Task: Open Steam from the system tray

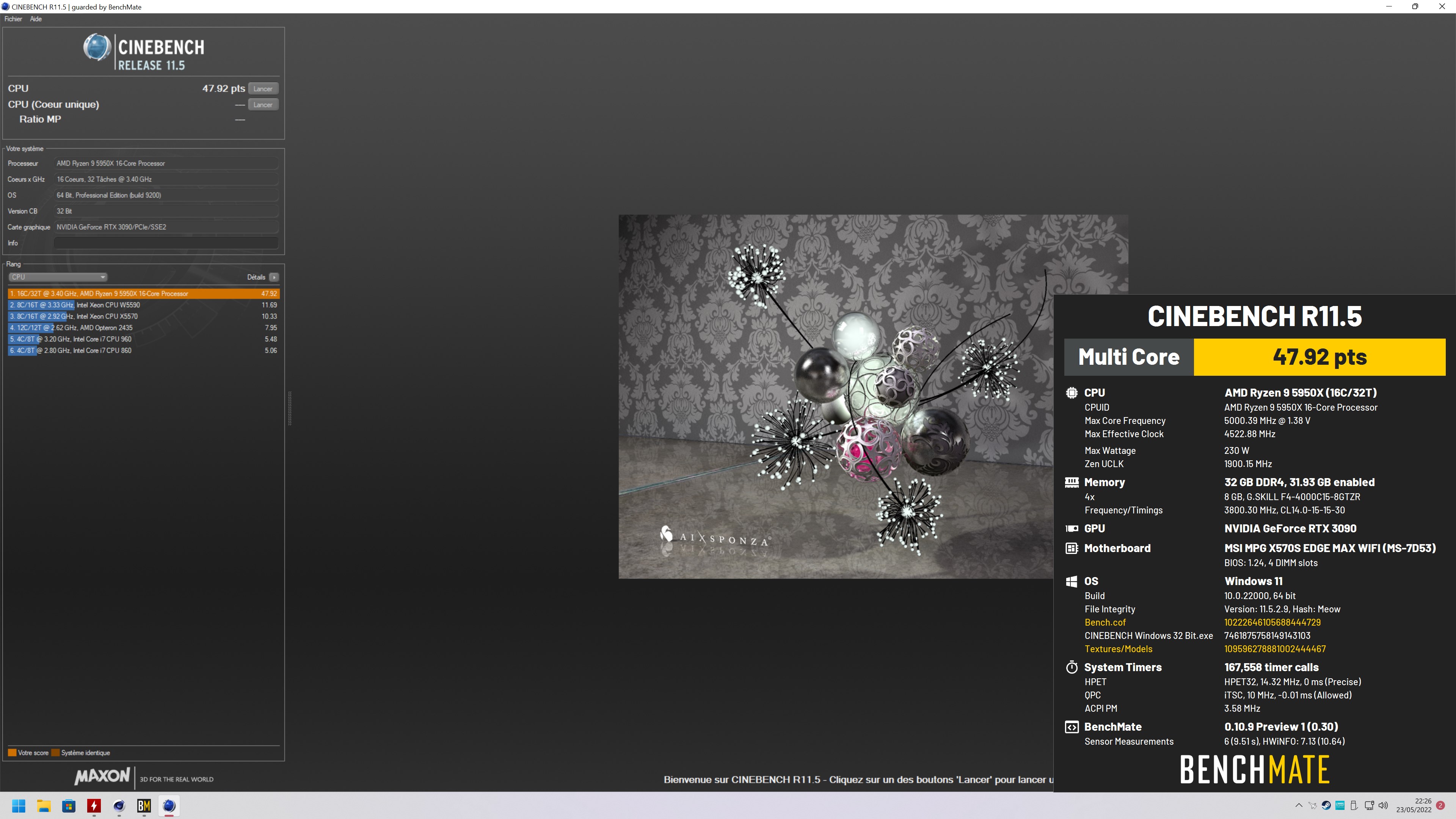Action: click(x=1326, y=805)
